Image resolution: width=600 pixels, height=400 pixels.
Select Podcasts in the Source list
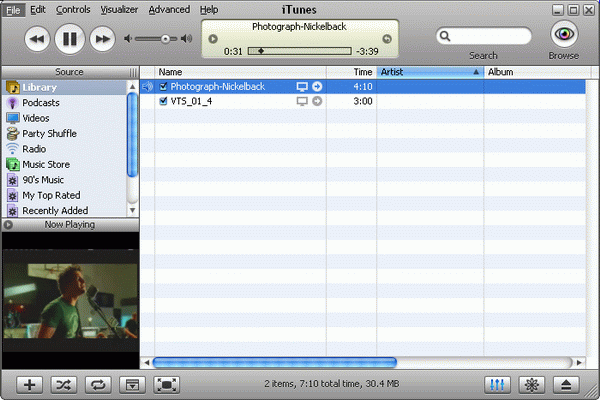64,103
